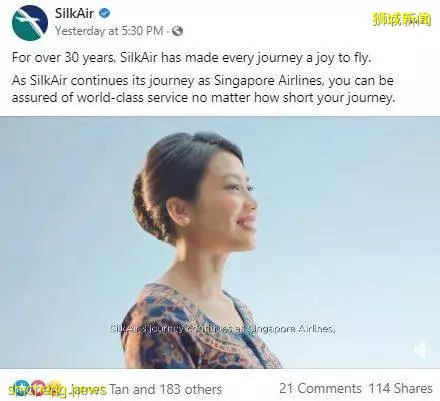Click the yellow 狮城新闻 watermark

[402, 18]
